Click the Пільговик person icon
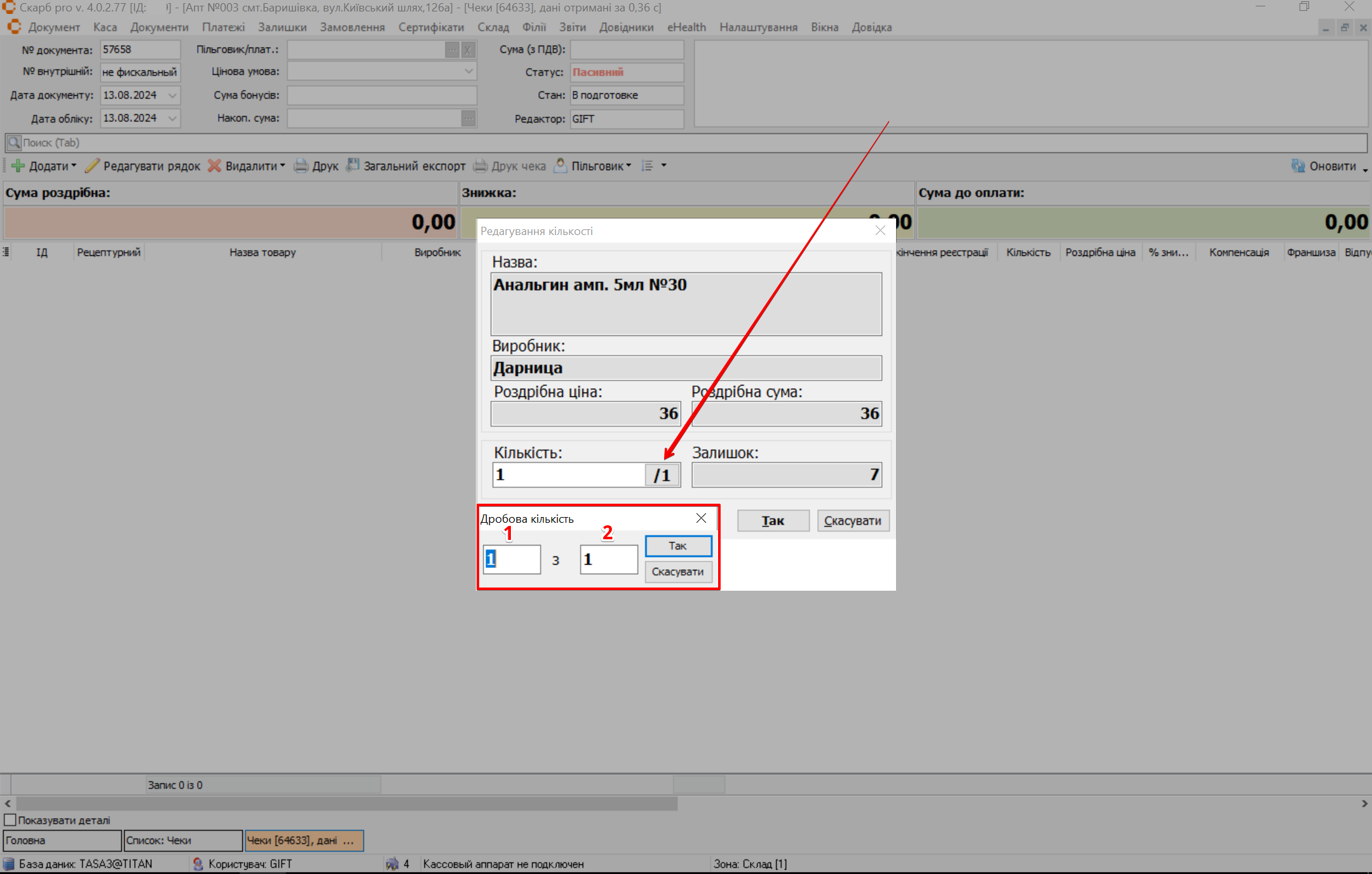The image size is (1372, 874). (x=560, y=166)
